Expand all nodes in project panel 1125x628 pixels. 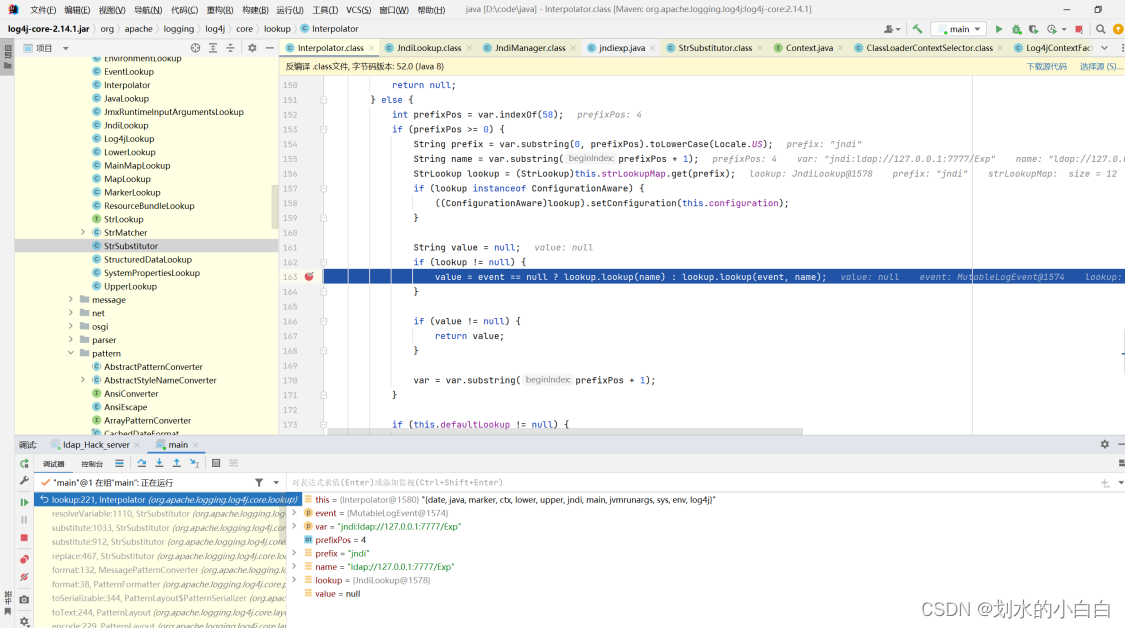(x=213, y=48)
